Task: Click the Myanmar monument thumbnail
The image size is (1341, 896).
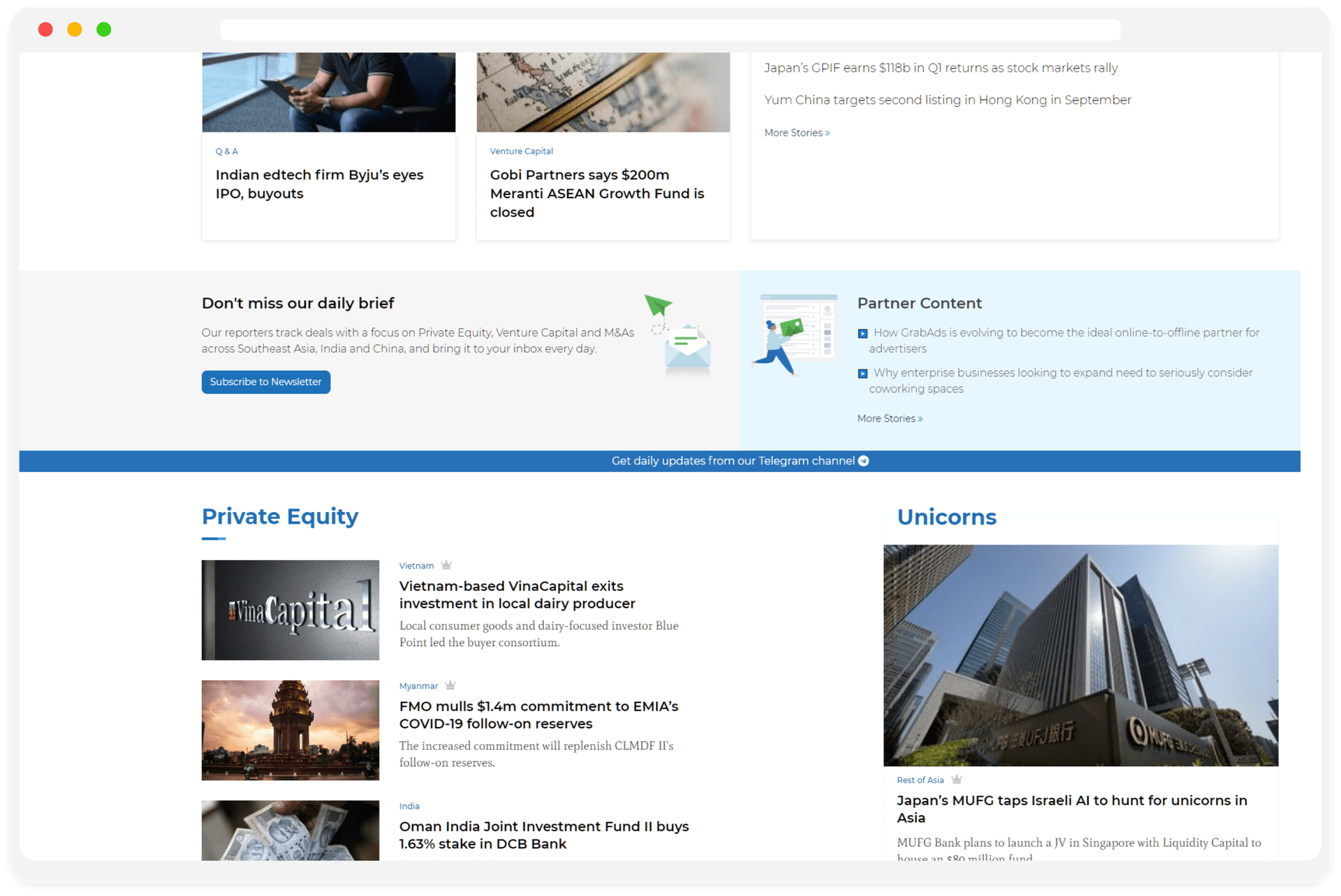Action: coord(291,730)
